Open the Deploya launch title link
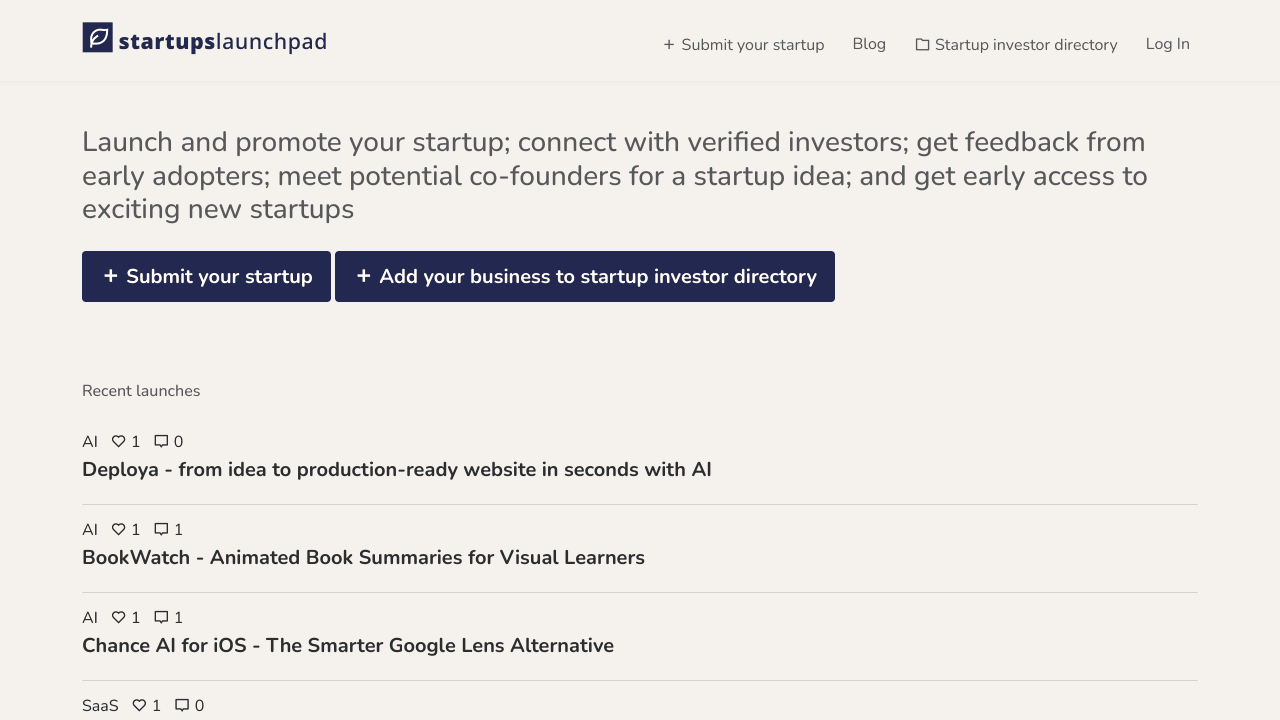Image resolution: width=1280 pixels, height=720 pixels. click(396, 469)
